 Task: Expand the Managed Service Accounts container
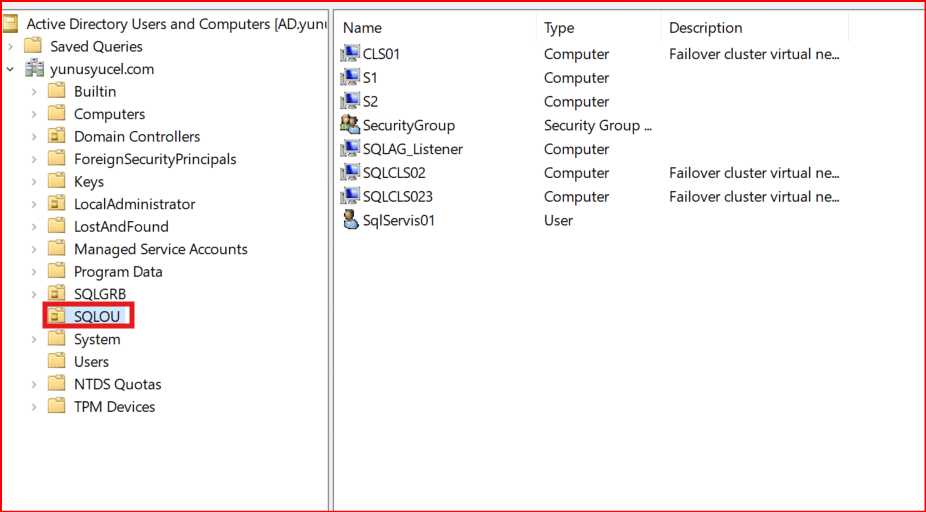point(34,249)
